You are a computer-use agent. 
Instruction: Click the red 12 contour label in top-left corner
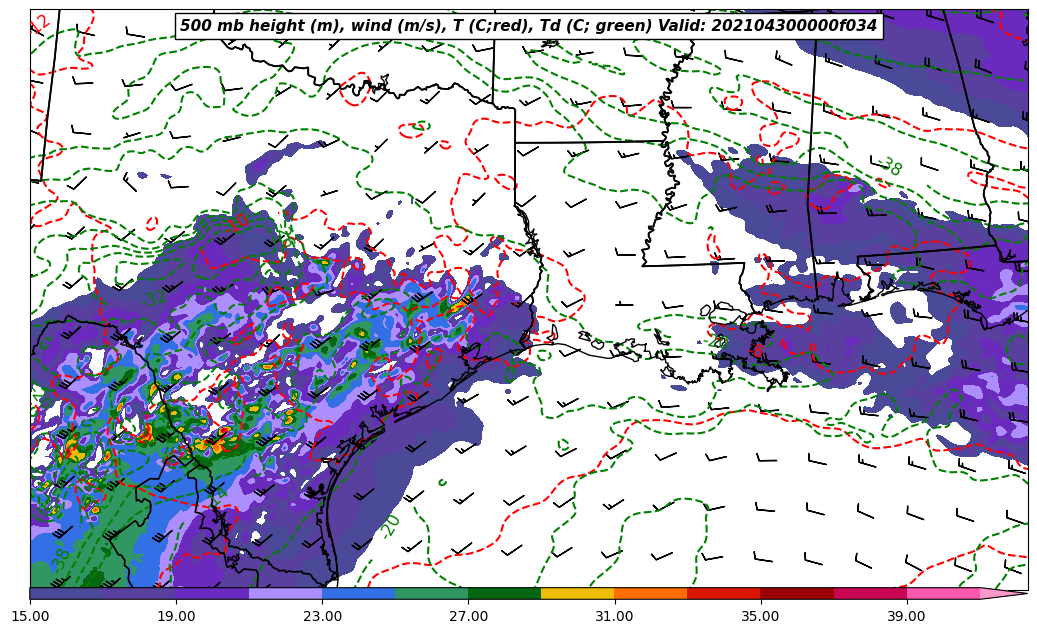point(40,23)
